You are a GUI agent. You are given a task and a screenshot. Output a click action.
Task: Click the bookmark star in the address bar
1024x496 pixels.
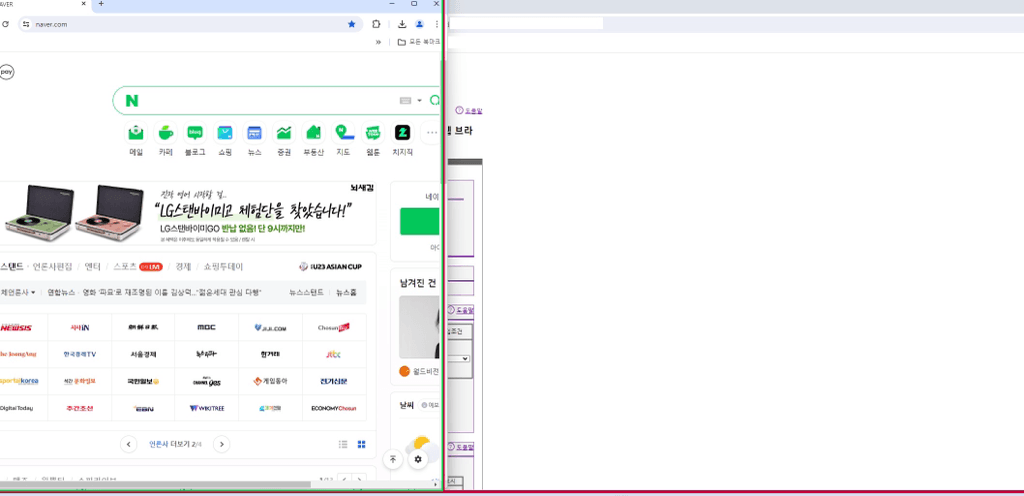click(x=351, y=24)
